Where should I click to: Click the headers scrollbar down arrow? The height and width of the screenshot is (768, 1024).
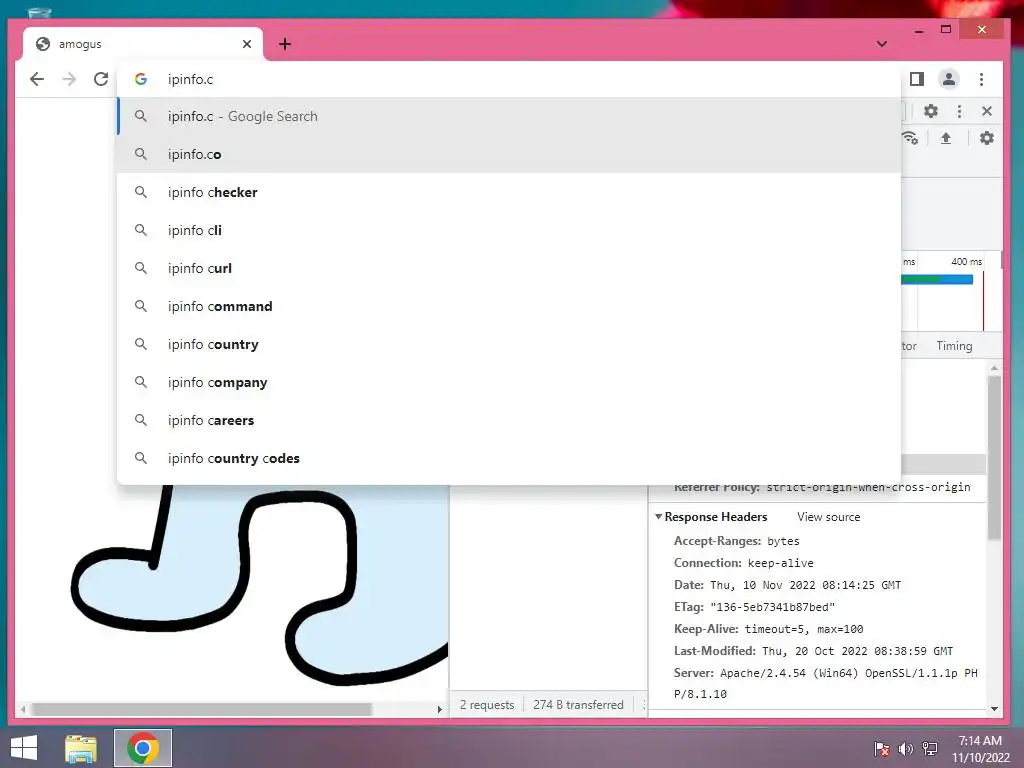pyautogui.click(x=994, y=709)
